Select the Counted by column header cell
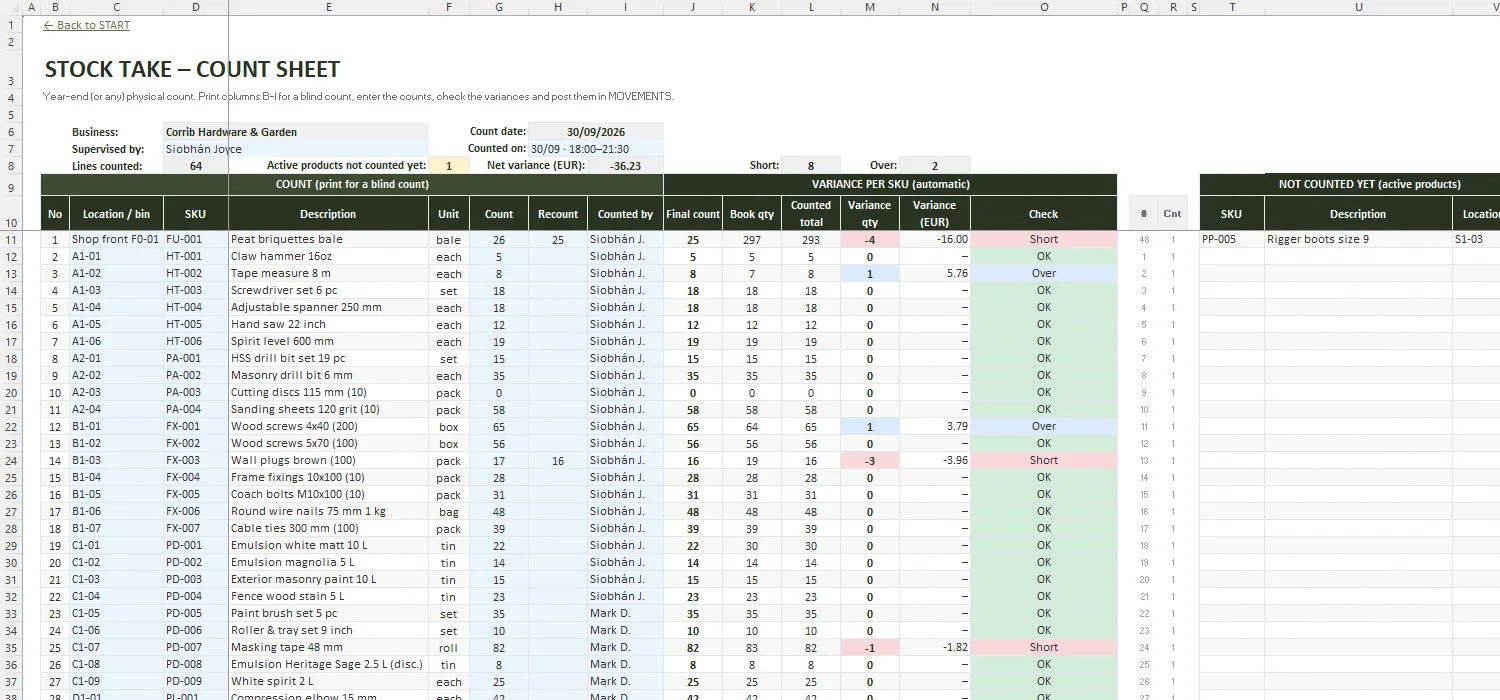 (x=625, y=214)
